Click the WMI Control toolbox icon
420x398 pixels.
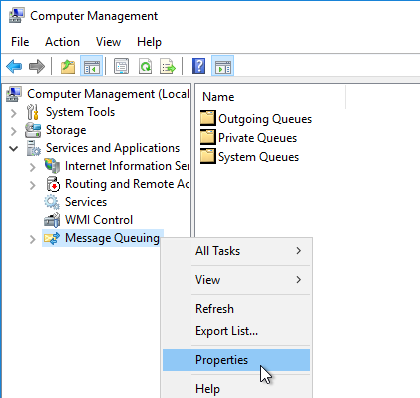(x=52, y=220)
